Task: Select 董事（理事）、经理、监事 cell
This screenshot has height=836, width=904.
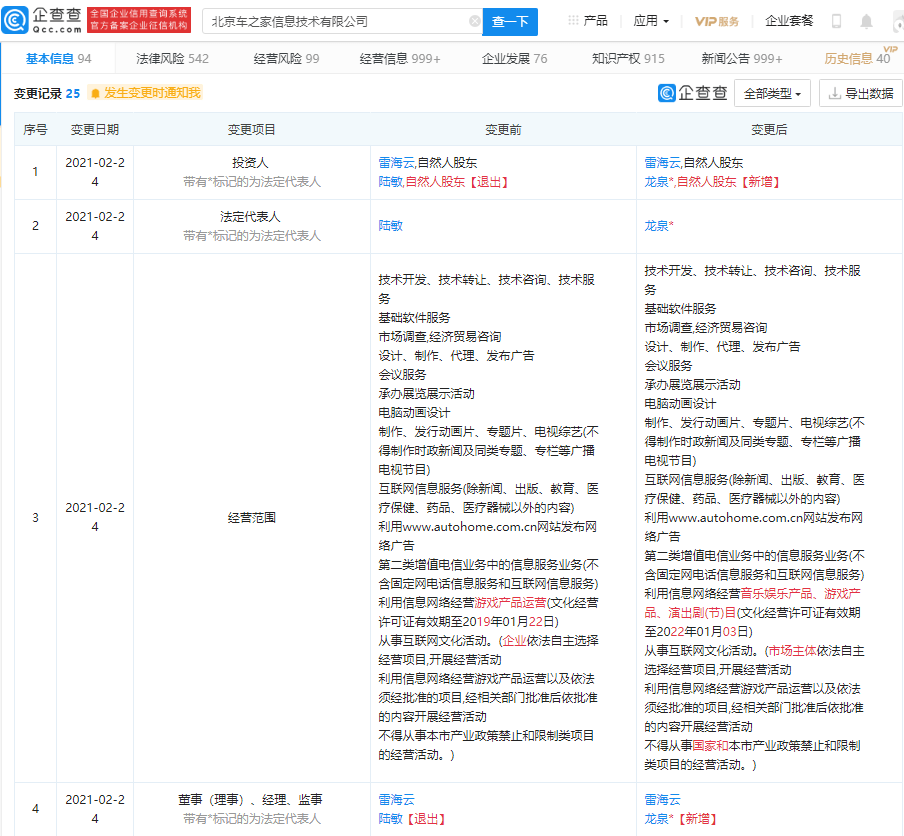Action: tap(252, 809)
